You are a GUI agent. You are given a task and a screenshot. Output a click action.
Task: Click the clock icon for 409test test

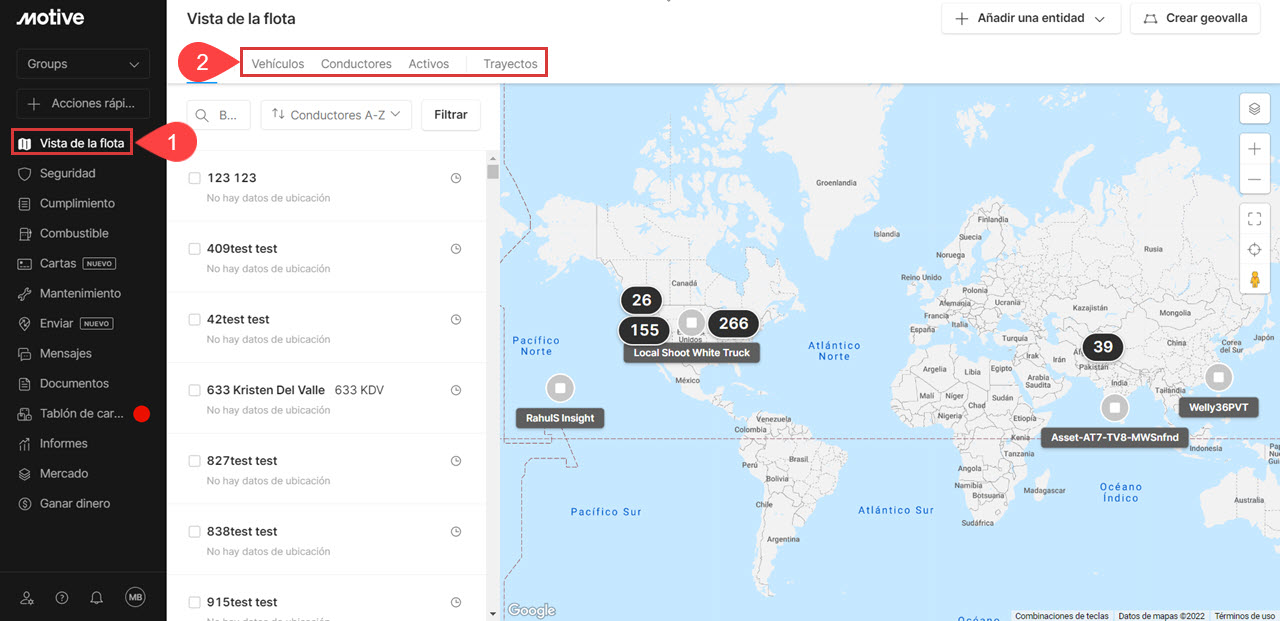(456, 249)
